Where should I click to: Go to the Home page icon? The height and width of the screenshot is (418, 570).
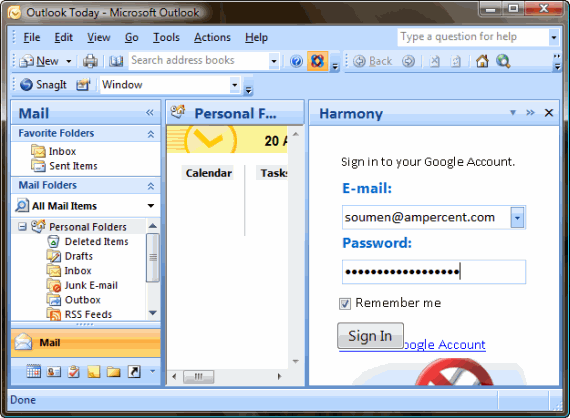(482, 61)
